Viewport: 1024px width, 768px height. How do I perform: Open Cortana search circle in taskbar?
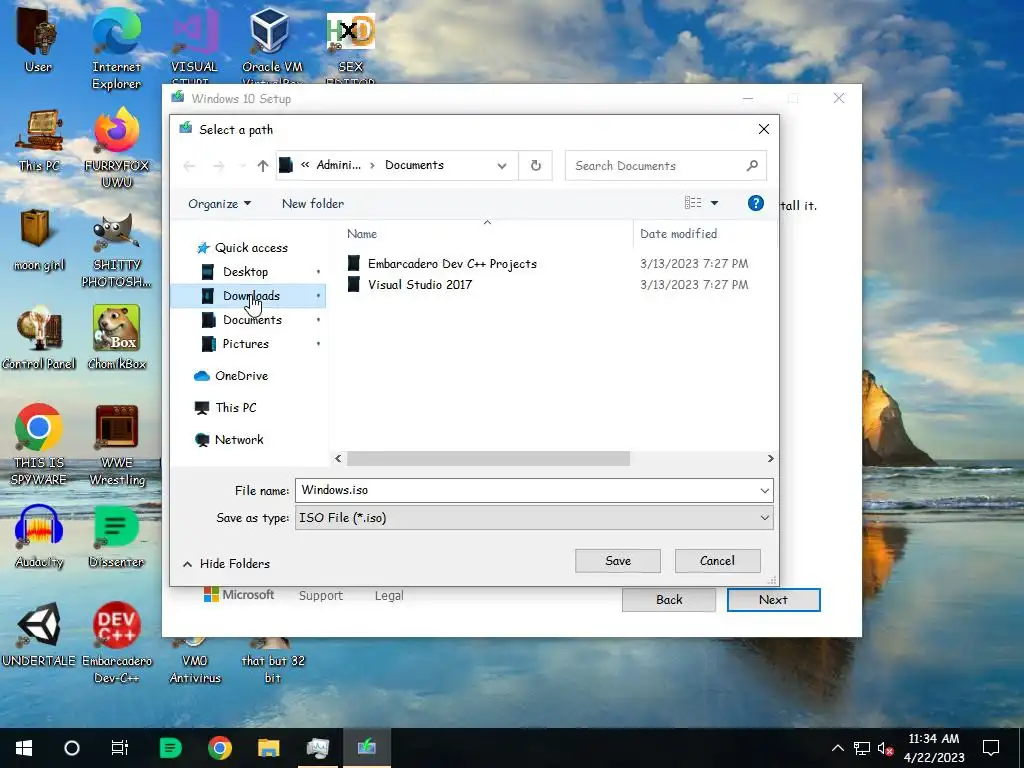[72, 748]
